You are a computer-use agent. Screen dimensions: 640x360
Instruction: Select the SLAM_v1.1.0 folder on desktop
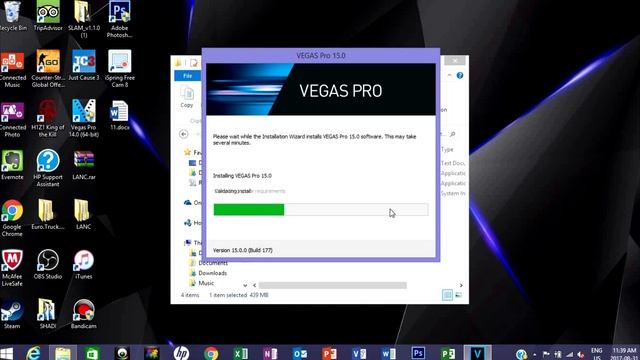[83, 20]
